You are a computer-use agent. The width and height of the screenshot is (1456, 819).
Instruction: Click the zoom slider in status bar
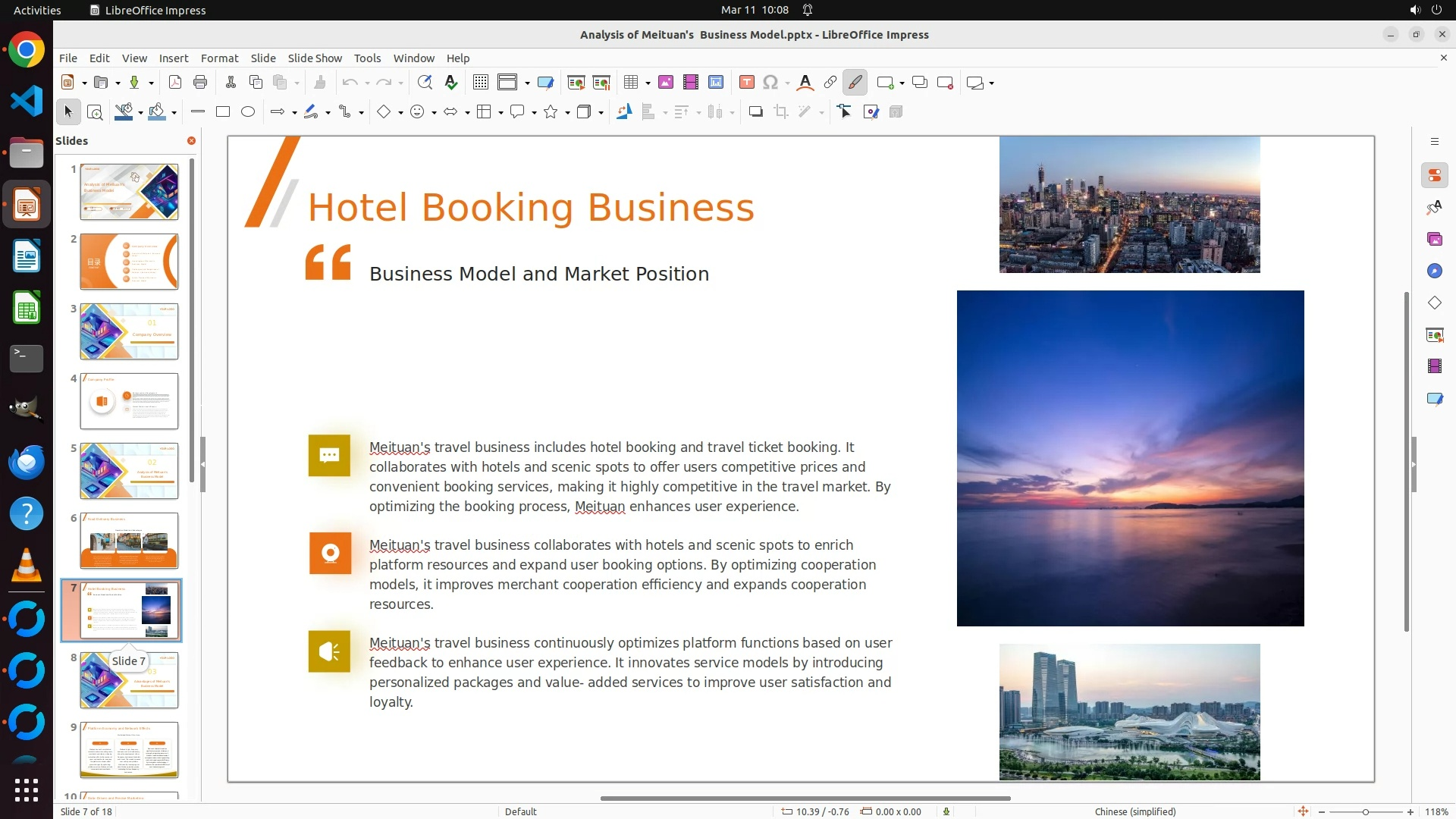coord(1365,812)
